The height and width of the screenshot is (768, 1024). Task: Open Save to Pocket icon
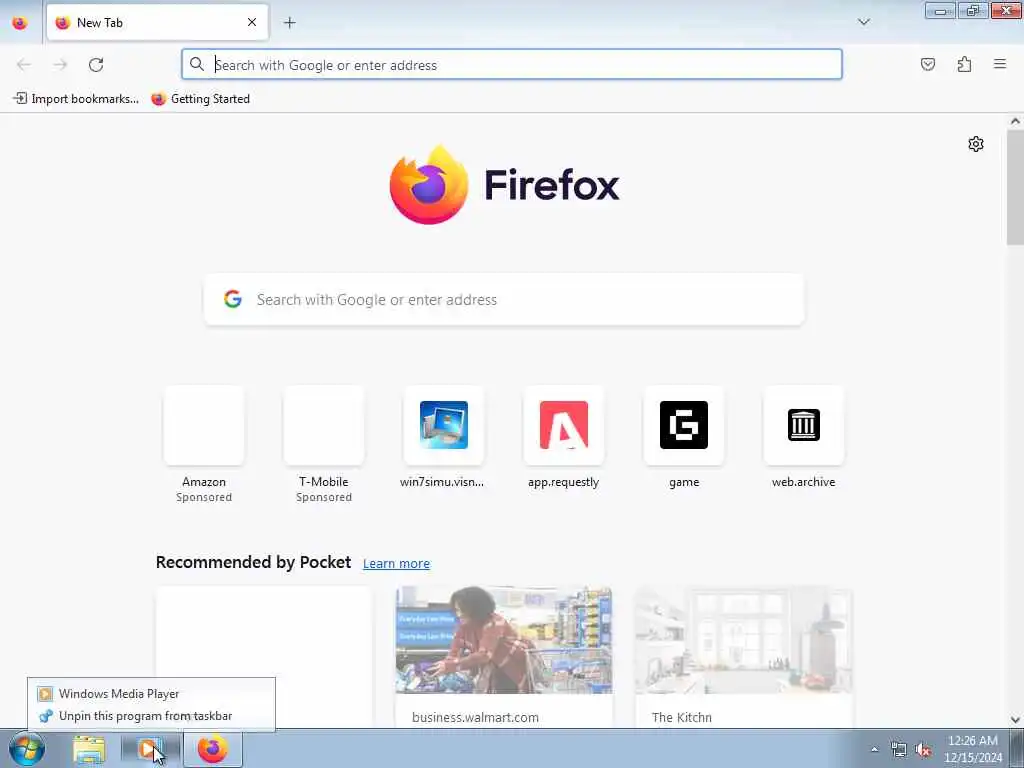click(x=927, y=64)
